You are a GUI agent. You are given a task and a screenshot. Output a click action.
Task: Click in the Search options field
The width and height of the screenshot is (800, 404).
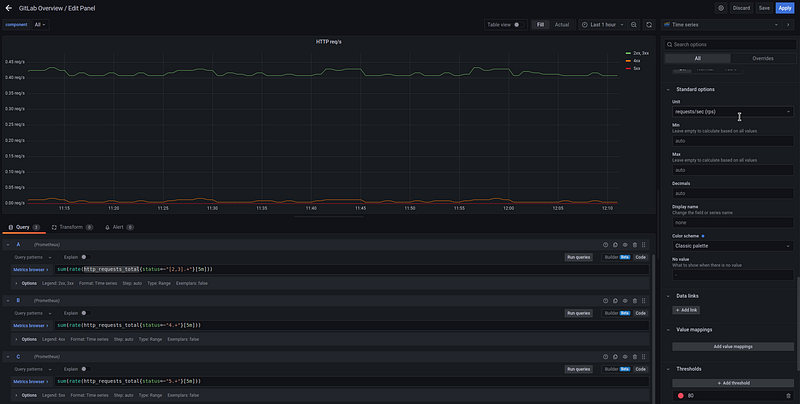tap(730, 45)
